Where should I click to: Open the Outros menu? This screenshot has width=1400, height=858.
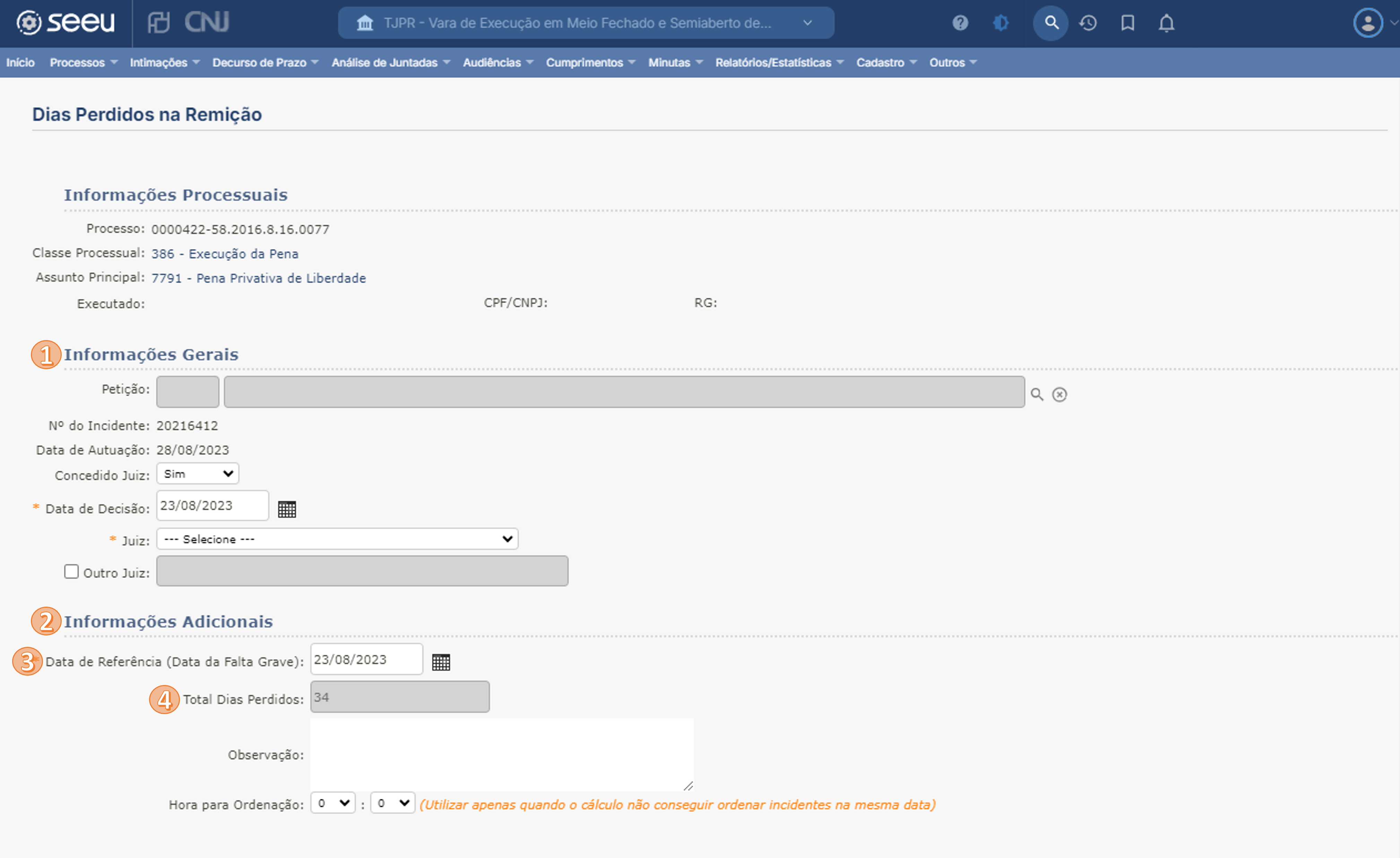coord(953,62)
